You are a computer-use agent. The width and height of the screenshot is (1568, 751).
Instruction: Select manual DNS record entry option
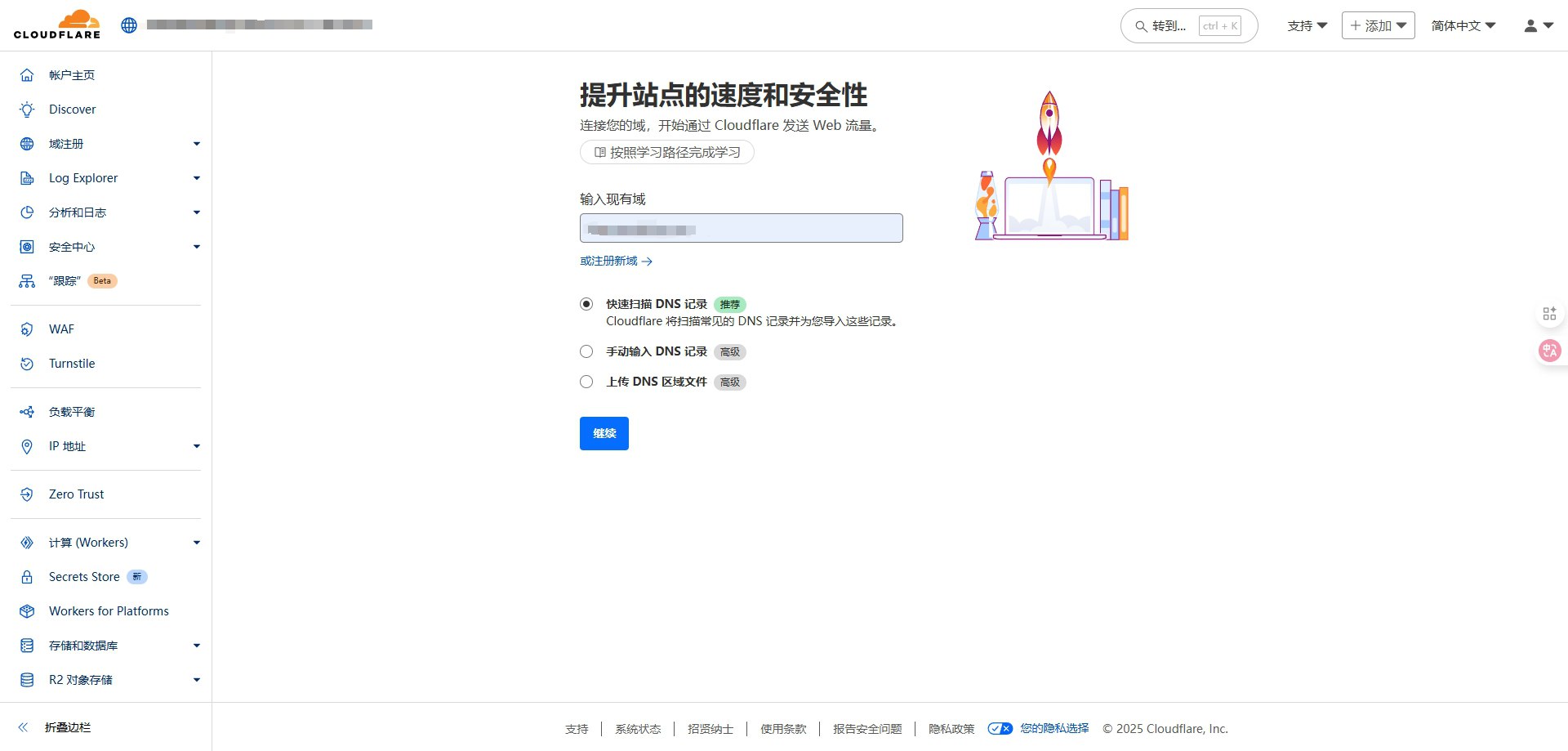(586, 351)
